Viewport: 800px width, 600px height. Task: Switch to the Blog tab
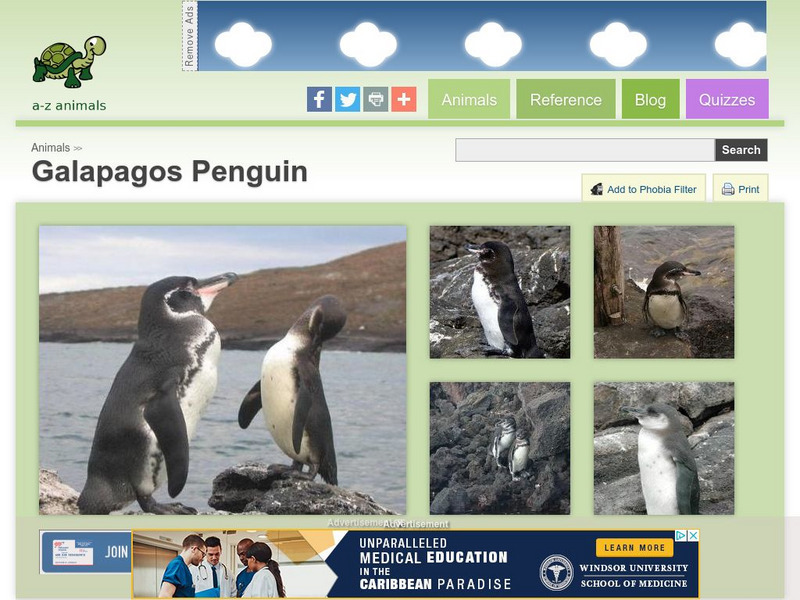(651, 99)
